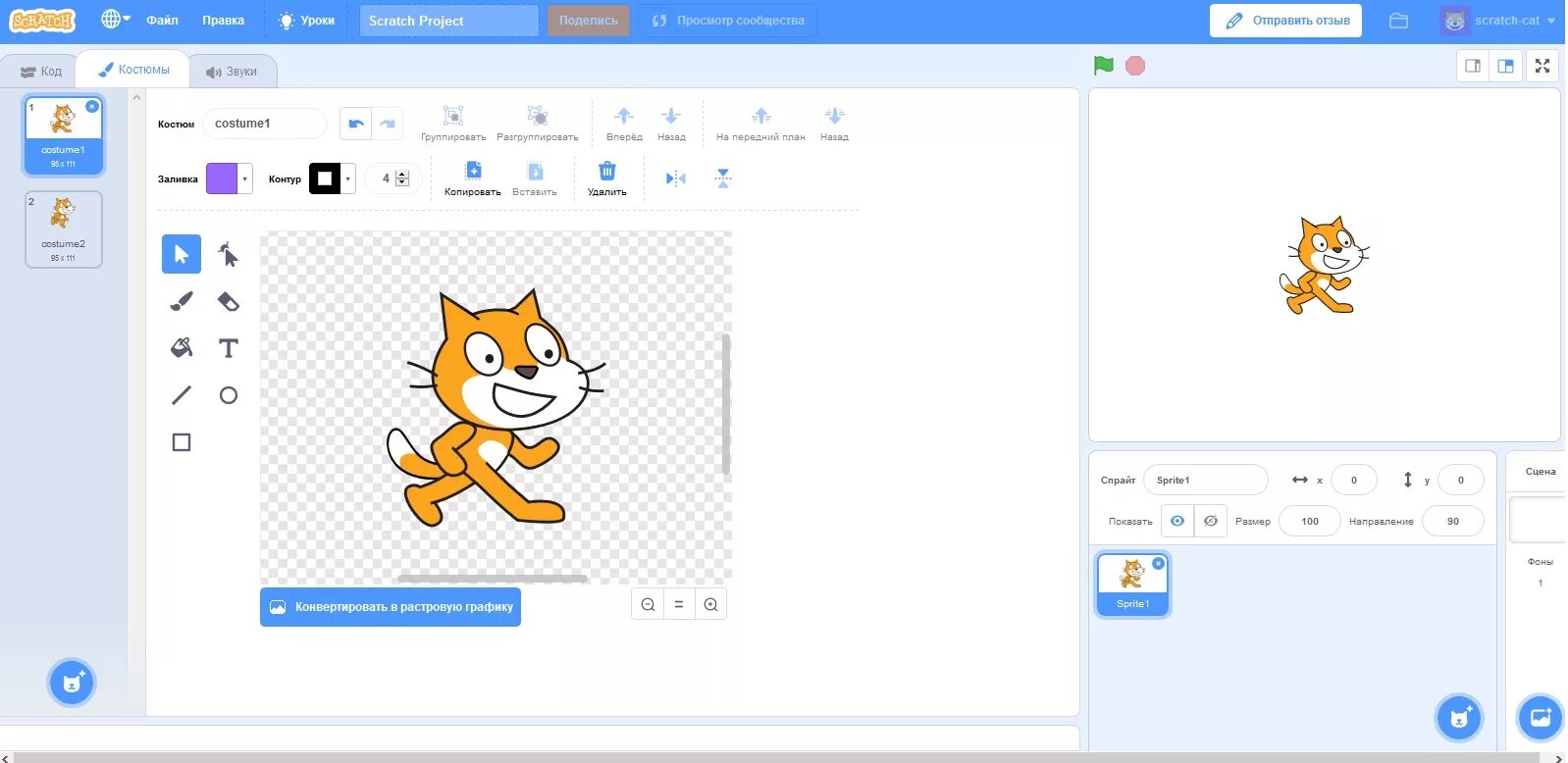Select the Text tool
This screenshot has width=1568, height=763.
[228, 347]
